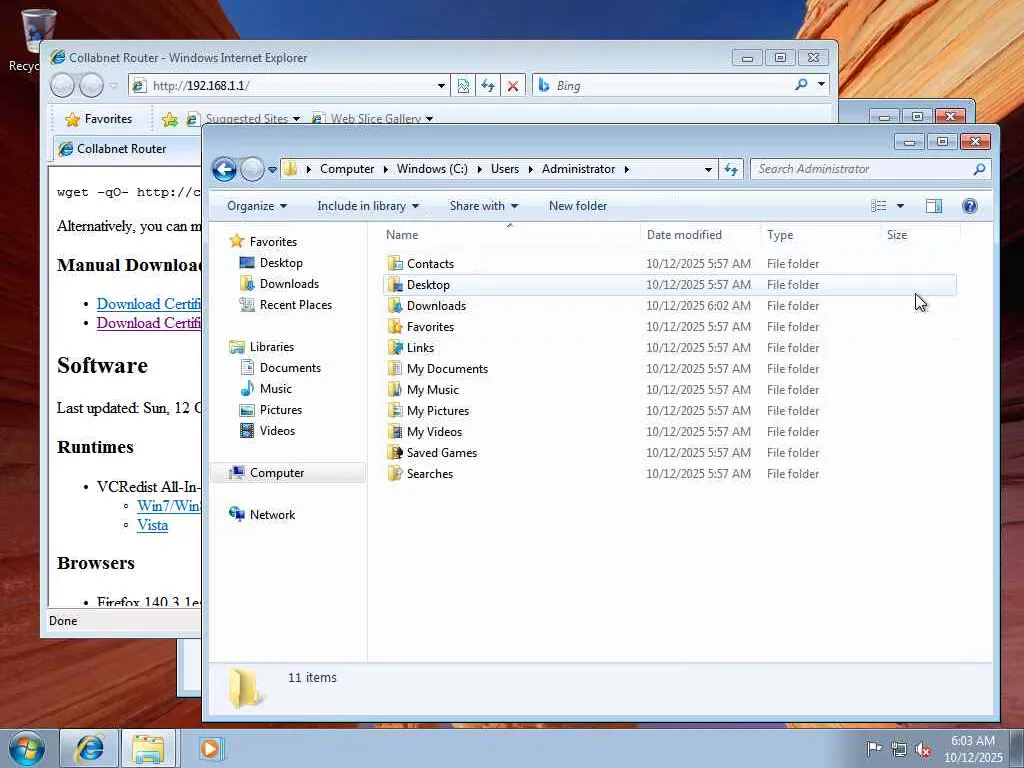Screen dimensions: 1024x768
Task: Go back in Explorer navigation
Action: [224, 169]
